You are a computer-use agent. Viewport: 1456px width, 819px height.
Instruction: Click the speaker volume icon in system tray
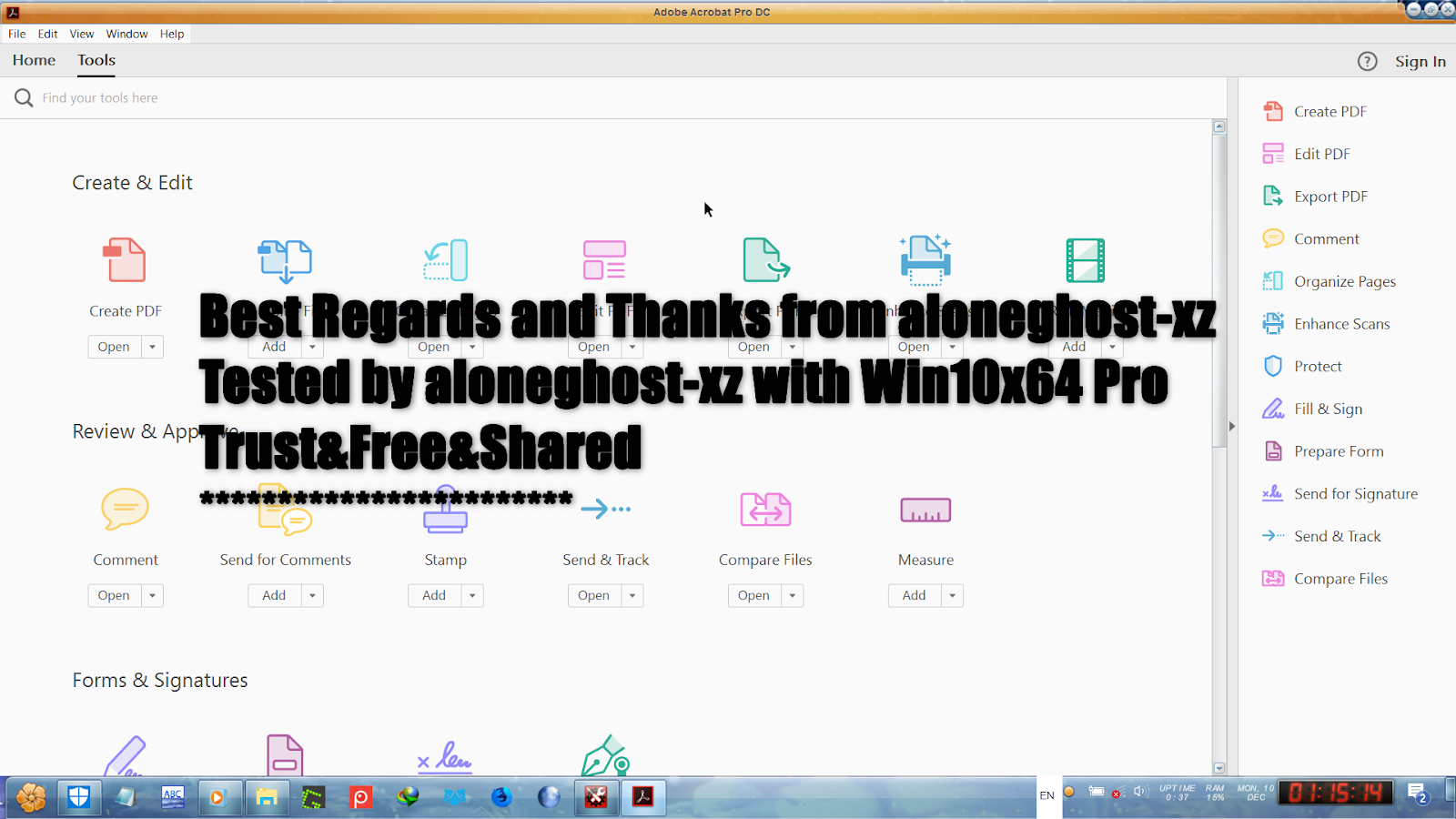(x=1140, y=792)
